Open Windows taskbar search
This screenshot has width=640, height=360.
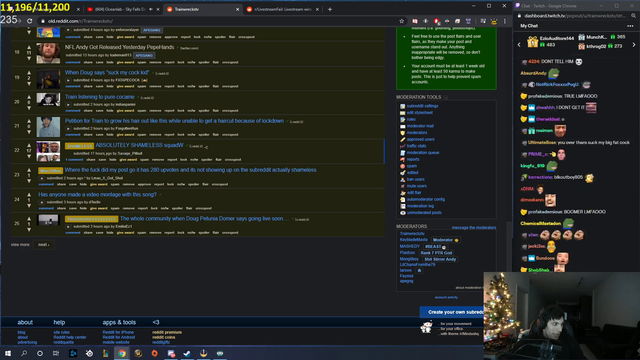click(24, 353)
